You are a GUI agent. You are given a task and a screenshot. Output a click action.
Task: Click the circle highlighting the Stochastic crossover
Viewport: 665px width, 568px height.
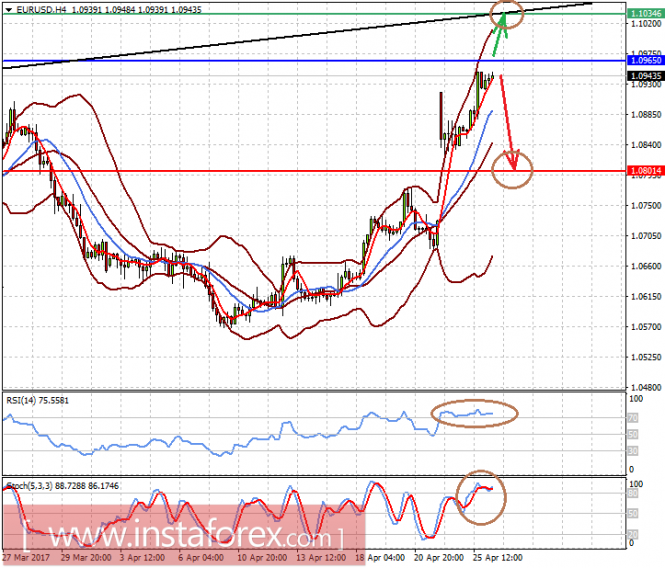click(481, 497)
